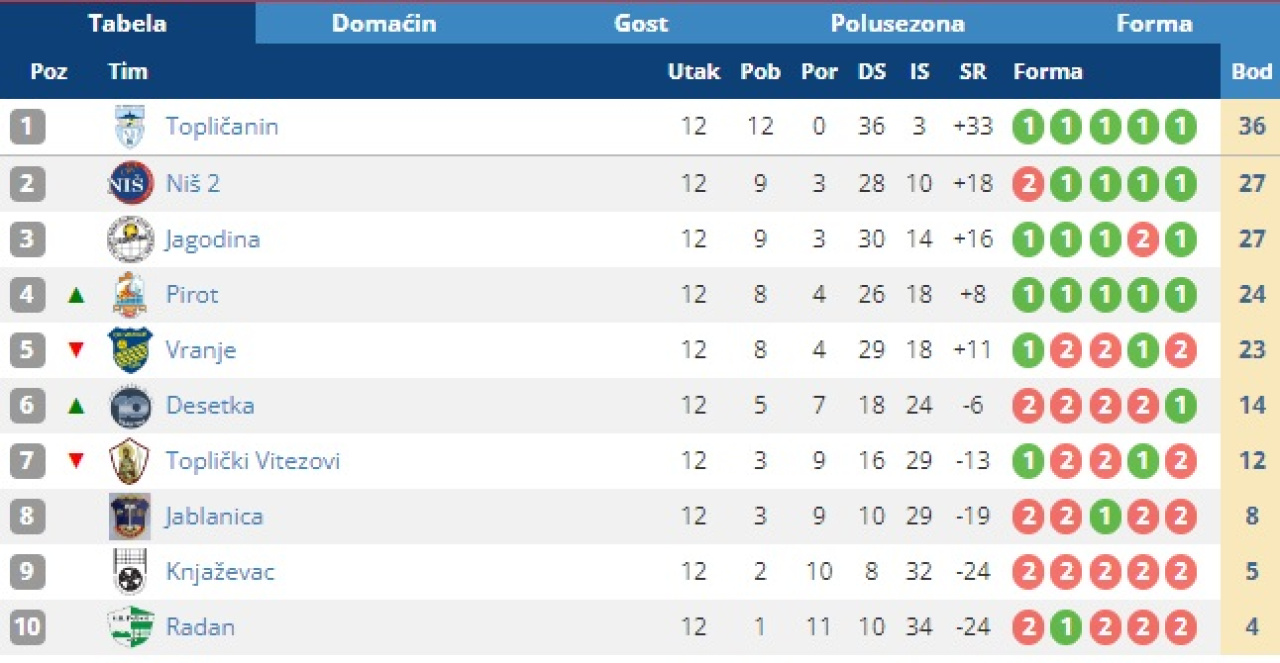Click the Vranje team shield logo
Screen dimensions: 1280x663
pos(130,350)
